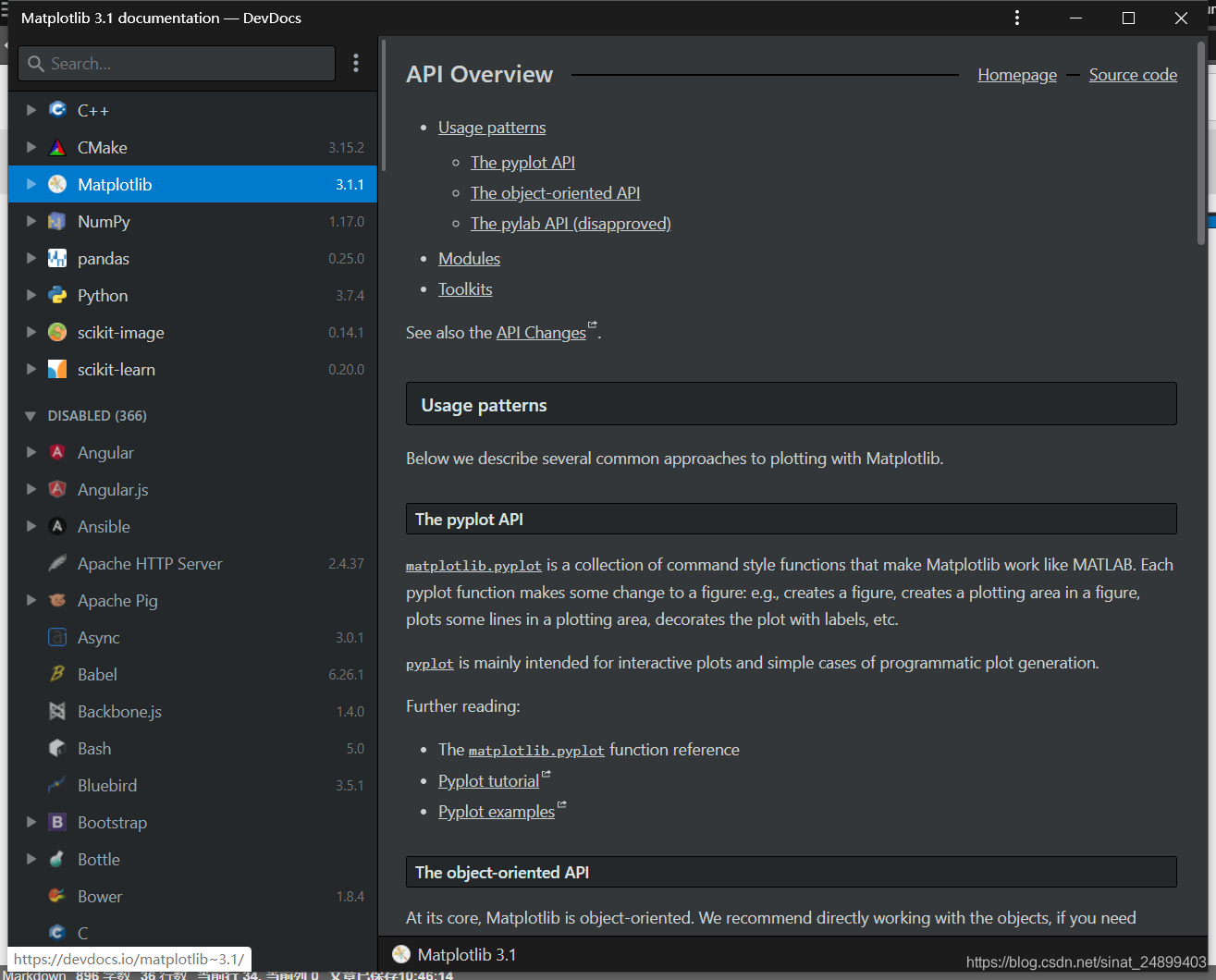The height and width of the screenshot is (980, 1216).
Task: Click the pandas logo icon
Action: (x=57, y=258)
